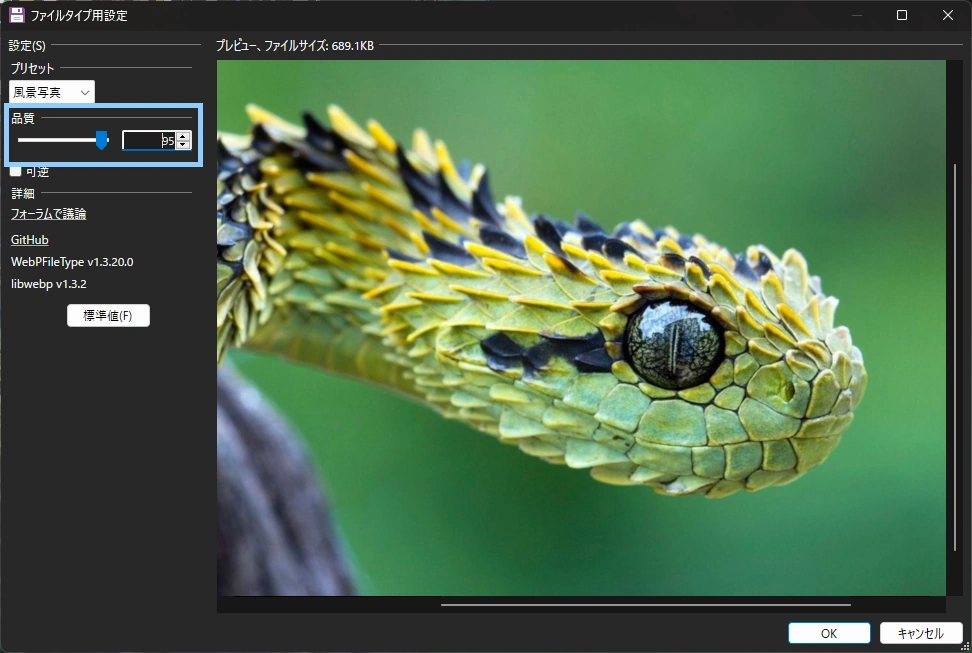Click the horizontal preview scrollbar
Screen dimensions: 972x653
point(646,605)
